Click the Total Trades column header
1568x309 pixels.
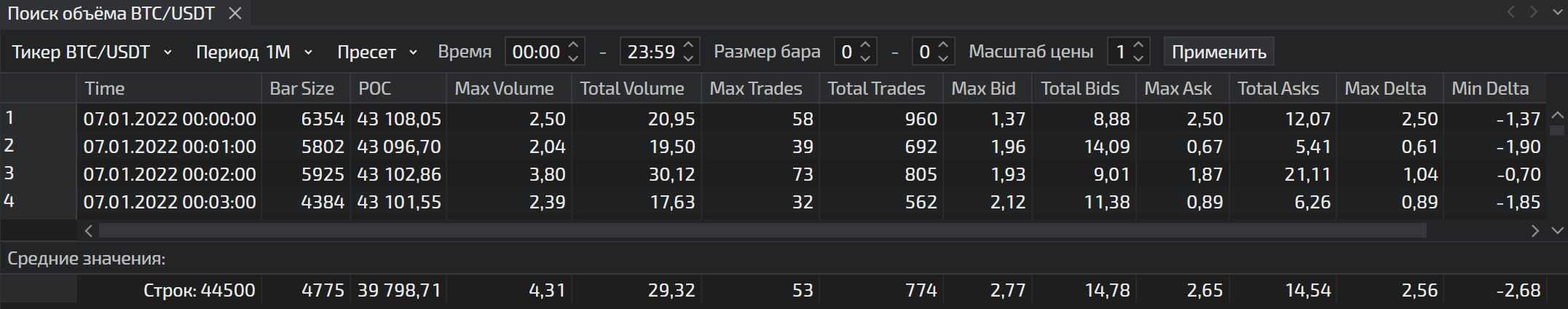coord(876,89)
